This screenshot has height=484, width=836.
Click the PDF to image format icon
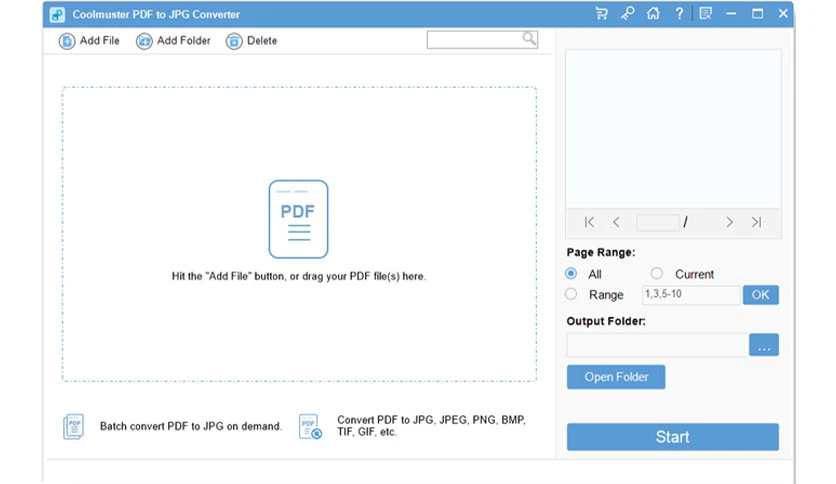pyautogui.click(x=310, y=426)
